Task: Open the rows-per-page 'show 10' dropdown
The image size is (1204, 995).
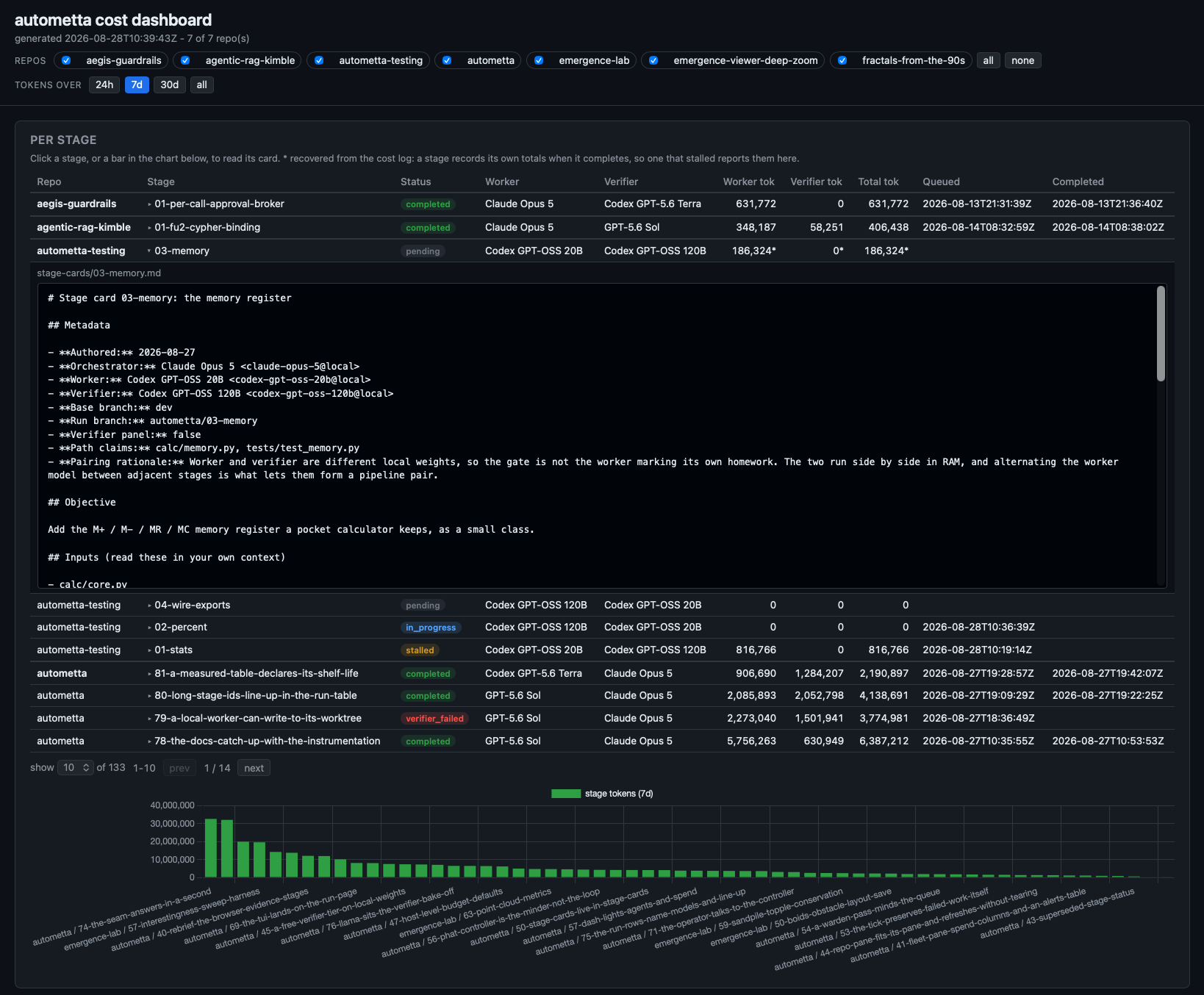Action: 76,767
